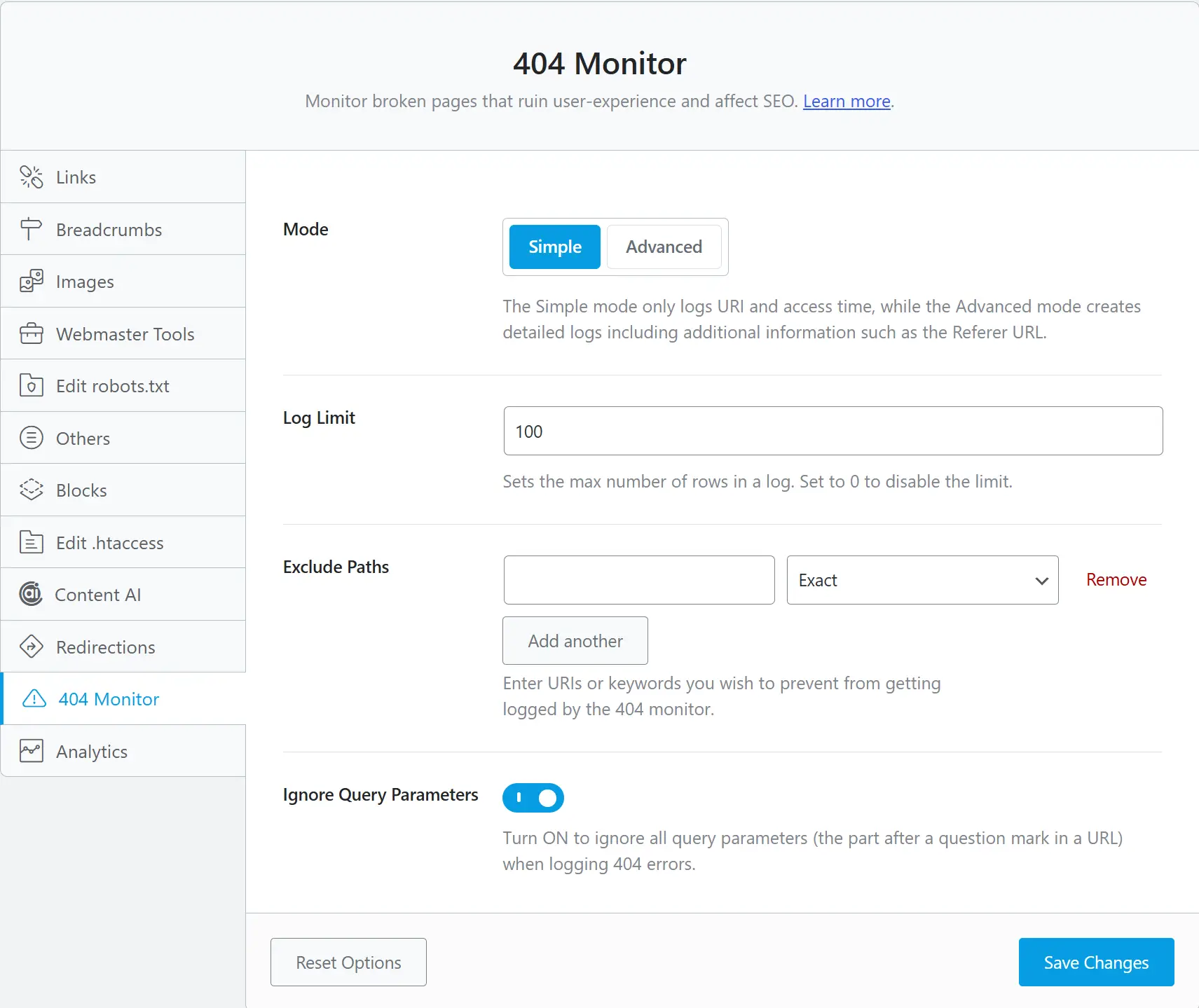The image size is (1199, 1008).
Task: Select the Others tab
Action: coord(123,438)
